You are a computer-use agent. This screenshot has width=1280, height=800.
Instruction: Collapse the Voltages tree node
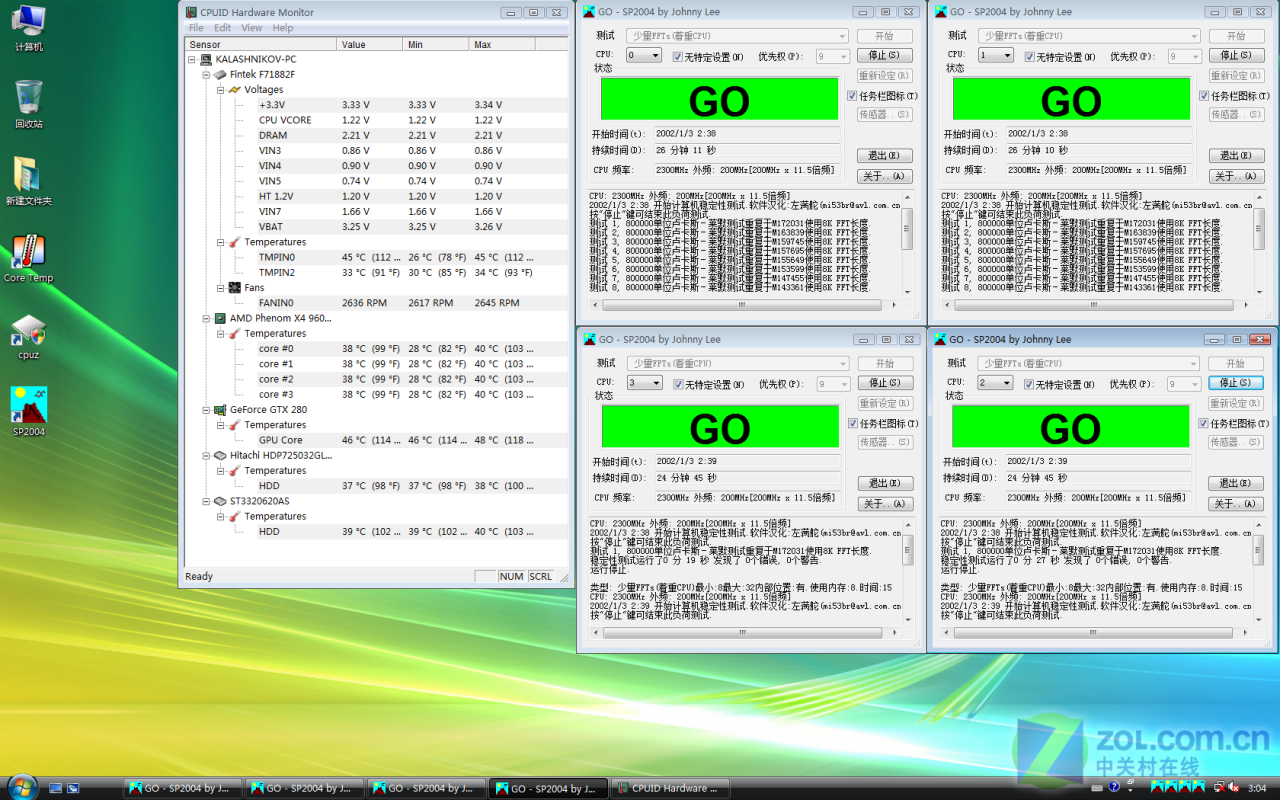[x=221, y=90]
